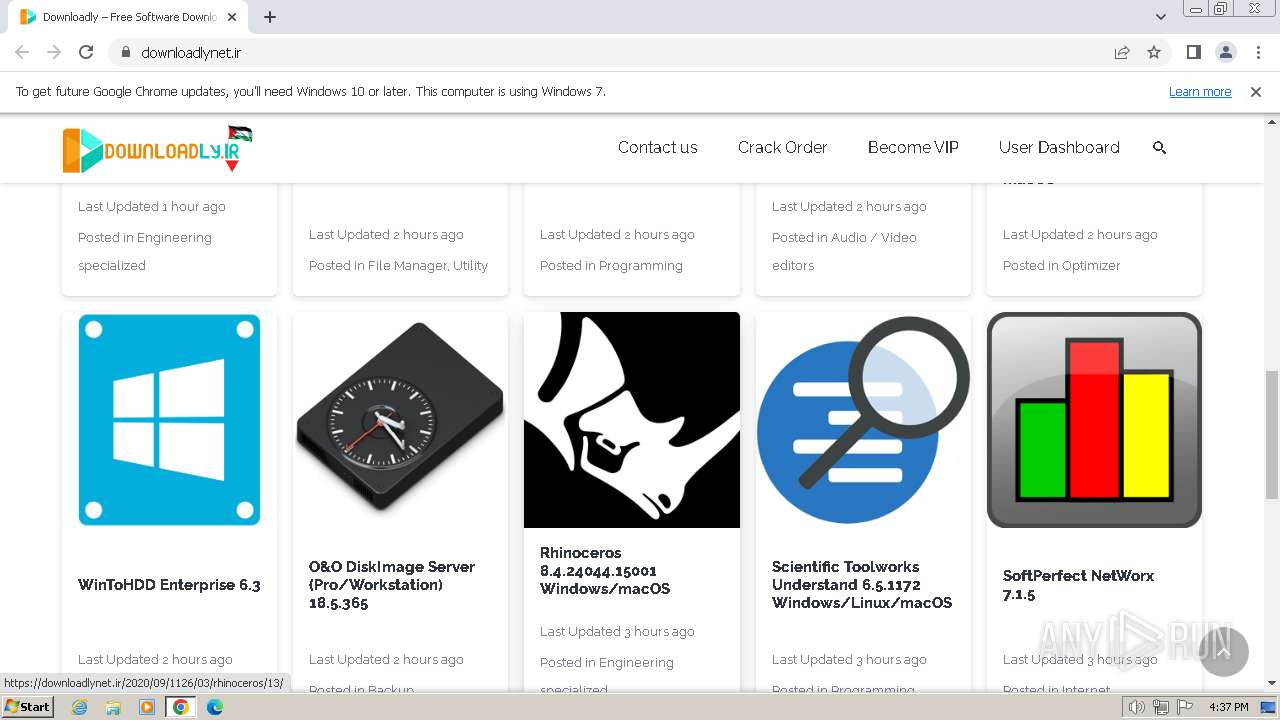Viewport: 1280px width, 720px height.
Task: Click the site search magnifier icon
Action: click(1160, 148)
